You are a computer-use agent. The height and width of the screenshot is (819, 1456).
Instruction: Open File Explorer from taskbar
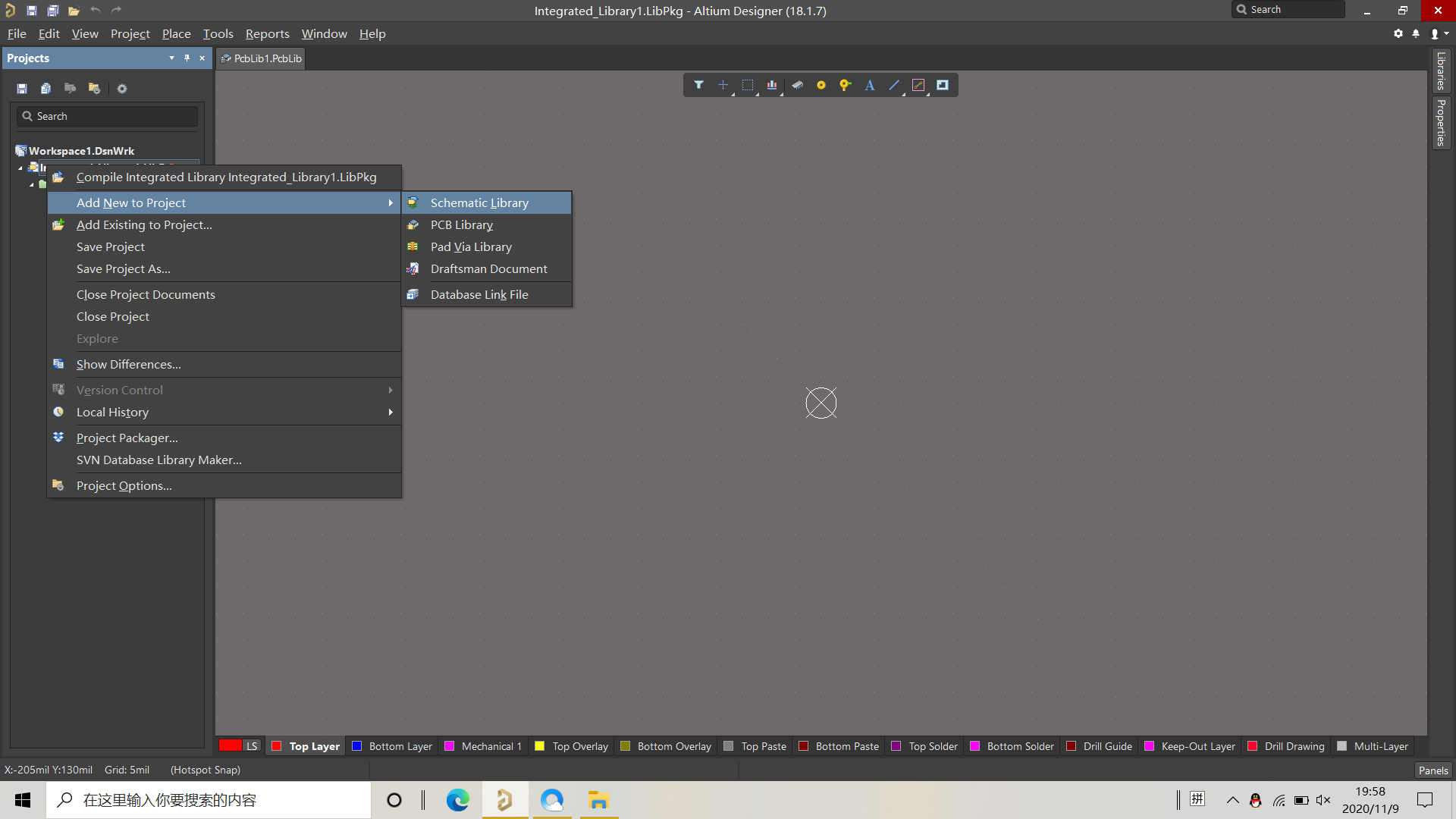coord(598,800)
